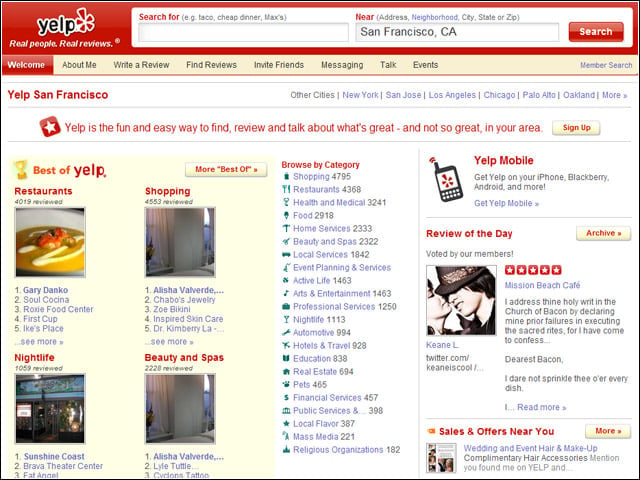Click the red star badge icon

point(50,127)
